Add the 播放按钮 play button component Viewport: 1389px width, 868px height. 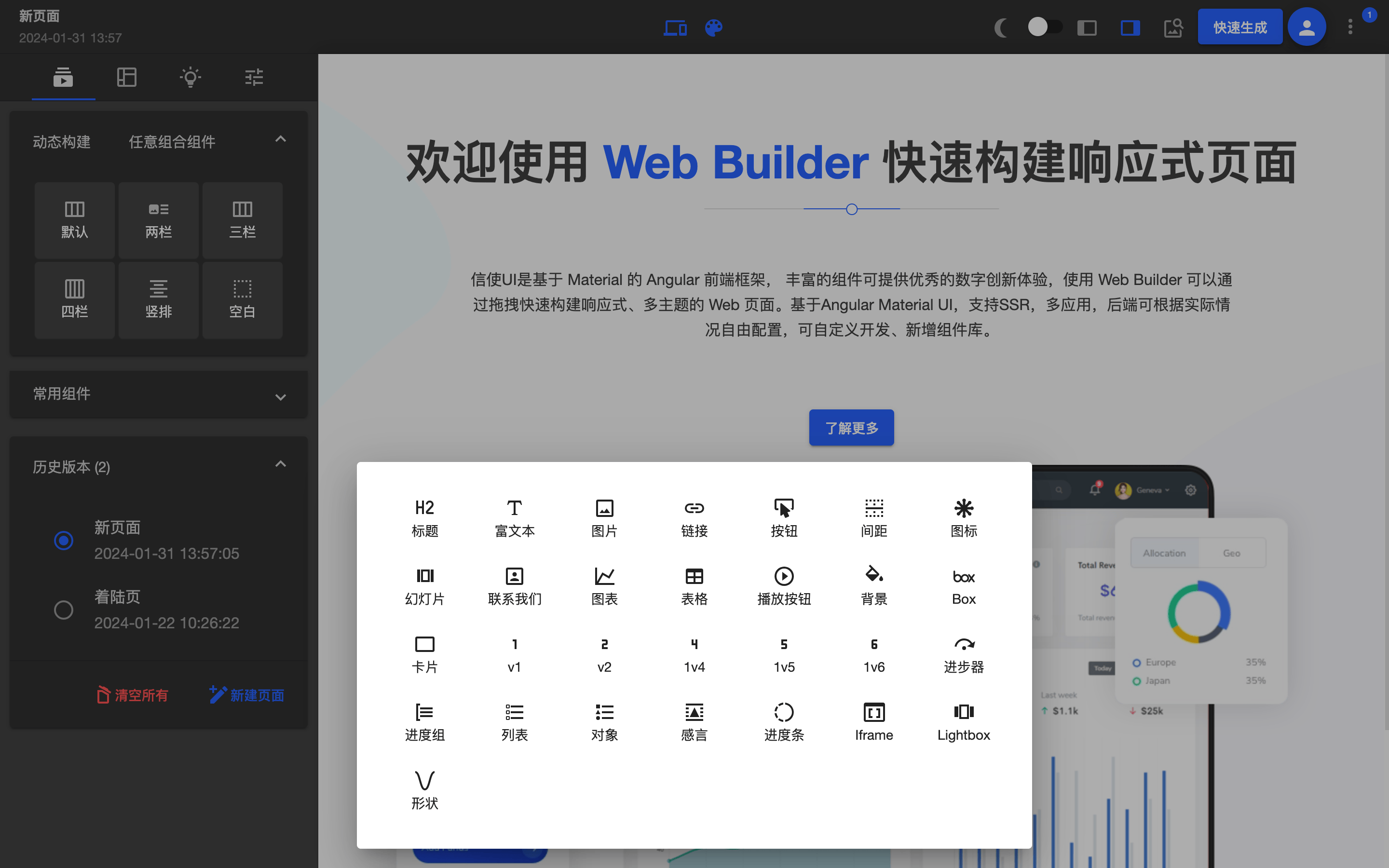(x=784, y=584)
